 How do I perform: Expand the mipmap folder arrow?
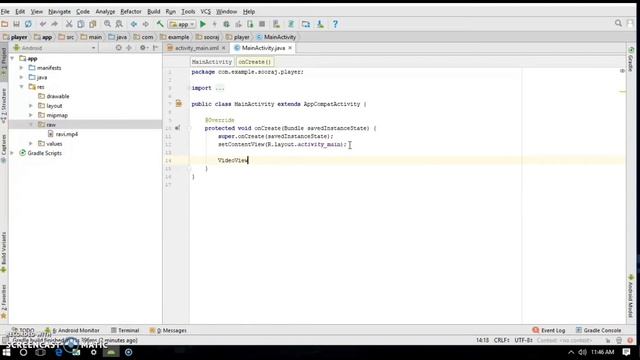tap(31, 115)
